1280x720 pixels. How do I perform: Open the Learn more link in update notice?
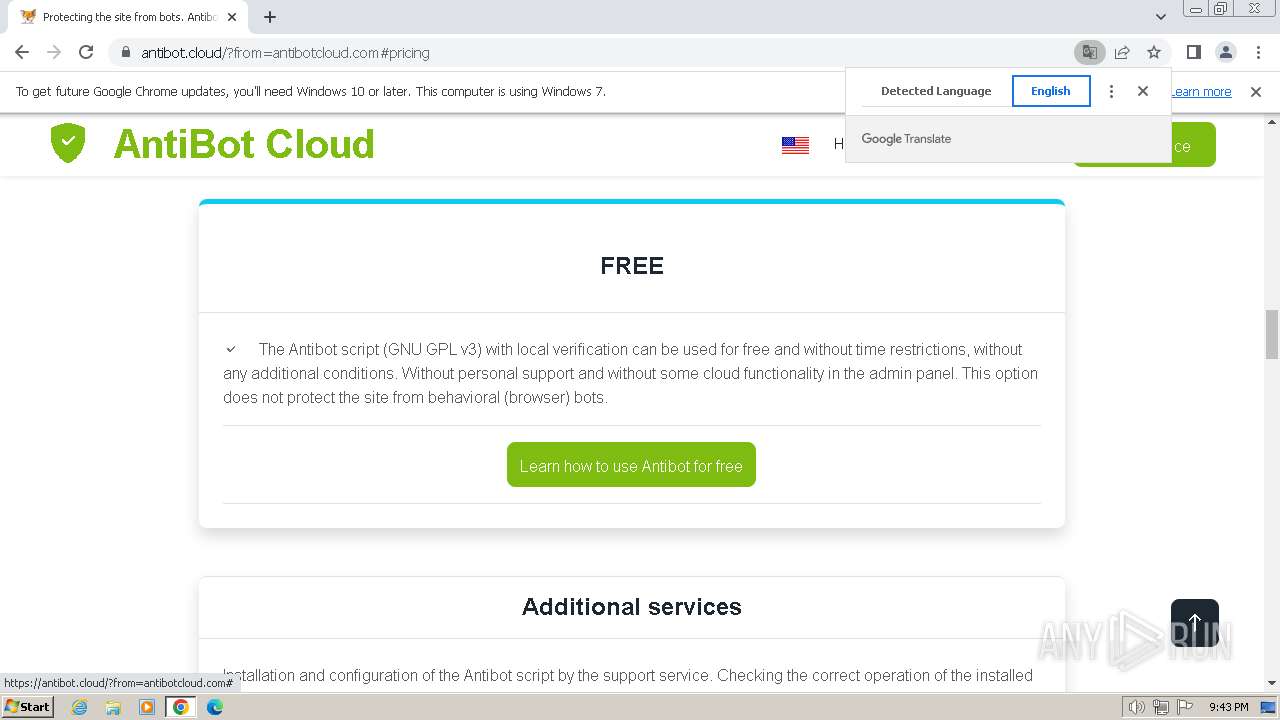[1201, 91]
